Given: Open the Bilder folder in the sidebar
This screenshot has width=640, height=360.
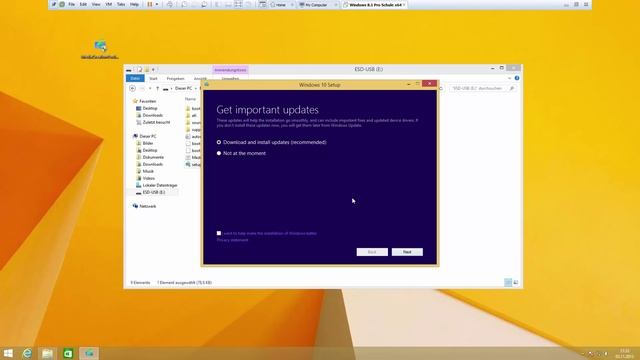Looking at the screenshot, I should [x=148, y=143].
